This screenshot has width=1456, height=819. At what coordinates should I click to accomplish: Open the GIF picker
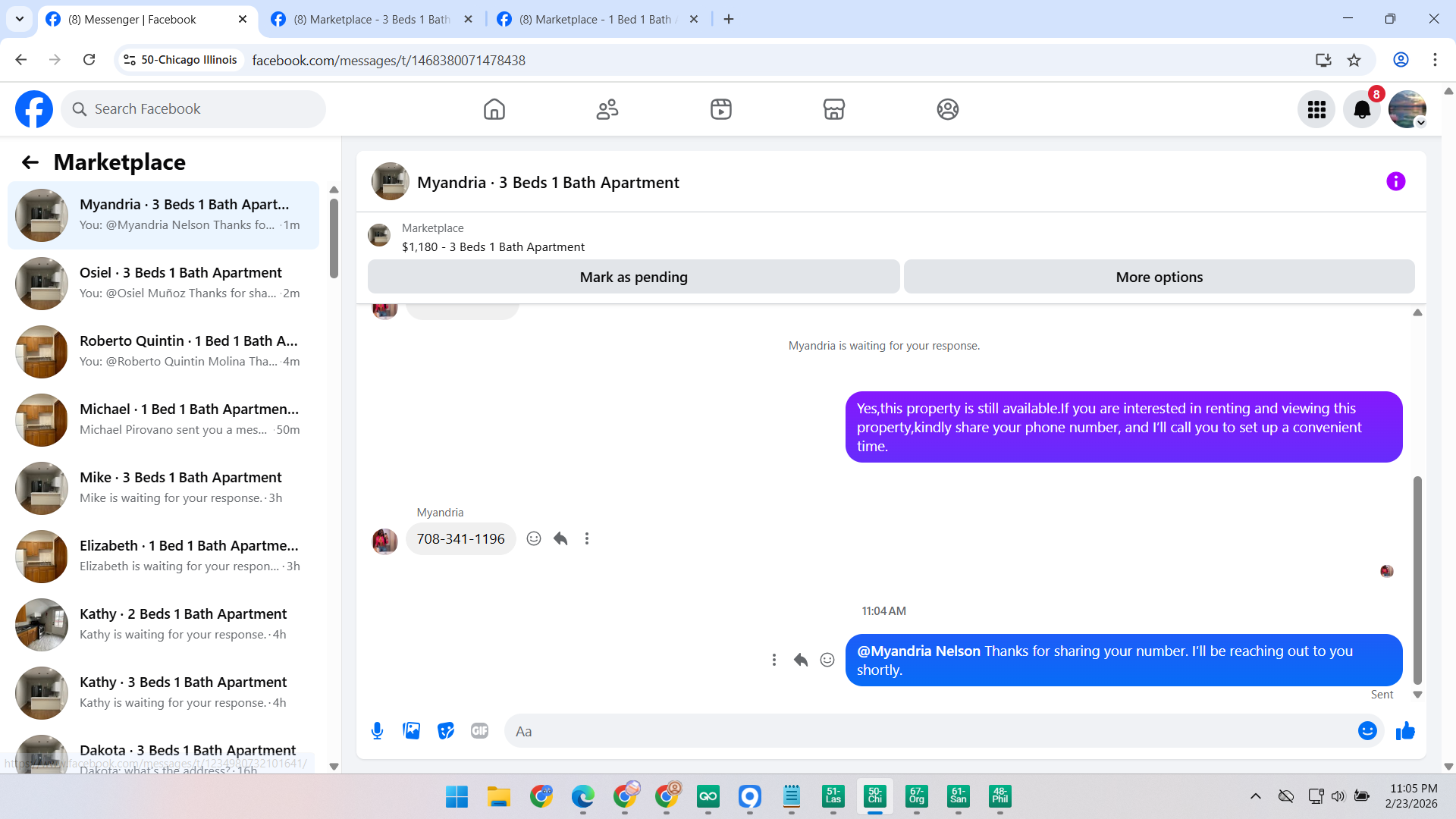(x=479, y=731)
